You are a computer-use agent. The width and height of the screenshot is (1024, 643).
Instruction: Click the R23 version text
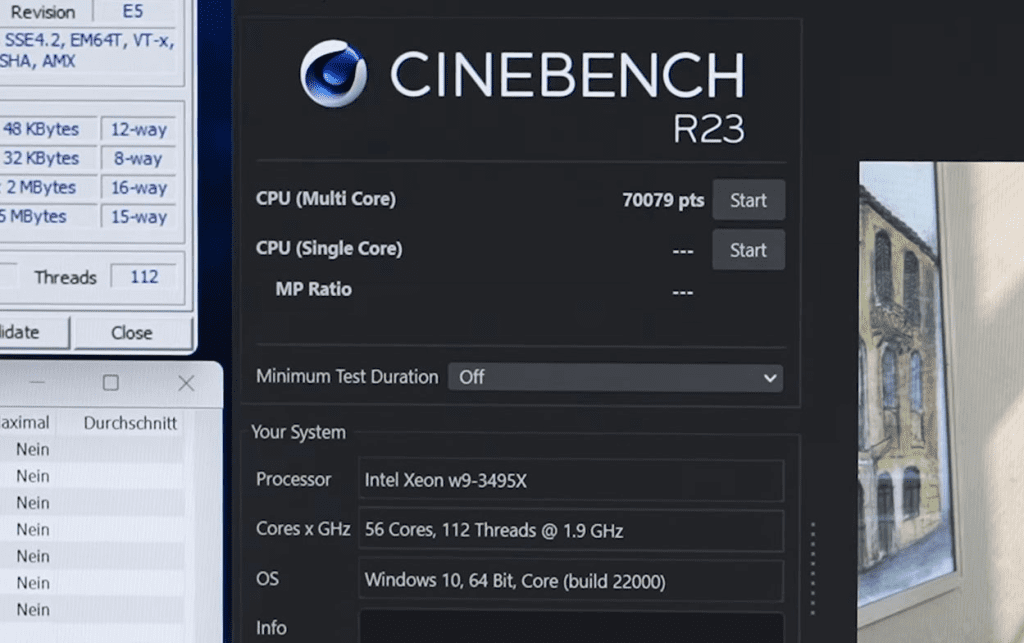coord(709,129)
